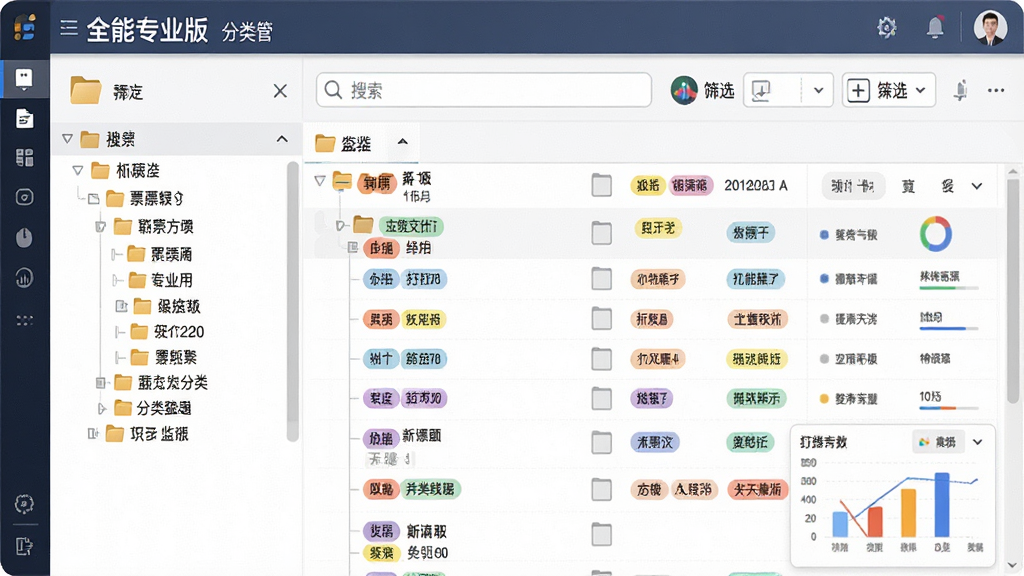
Task: Open the 分类管 header tab
Action: pos(247,31)
